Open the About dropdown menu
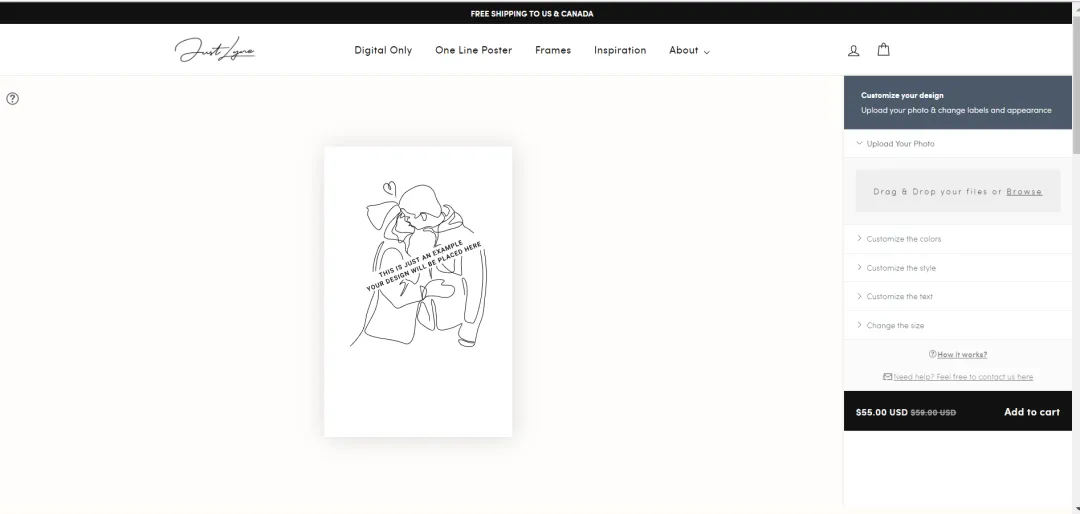Image resolution: width=1080 pixels, height=514 pixels. [689, 50]
